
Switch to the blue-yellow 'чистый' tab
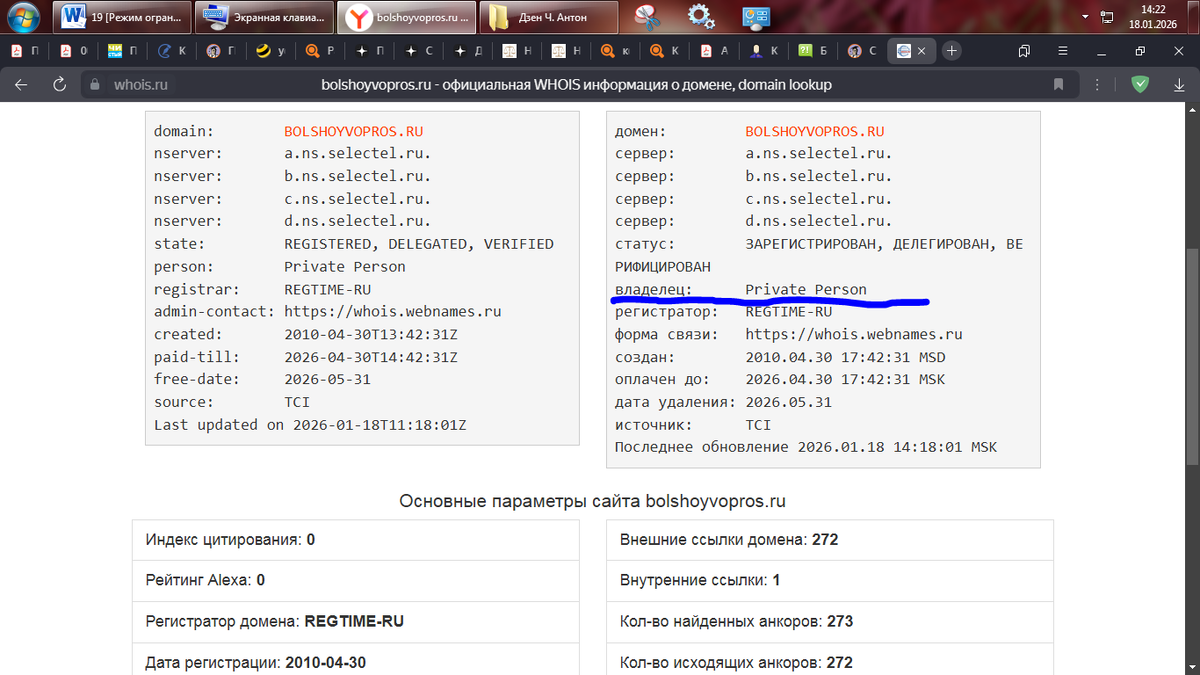[x=123, y=50]
